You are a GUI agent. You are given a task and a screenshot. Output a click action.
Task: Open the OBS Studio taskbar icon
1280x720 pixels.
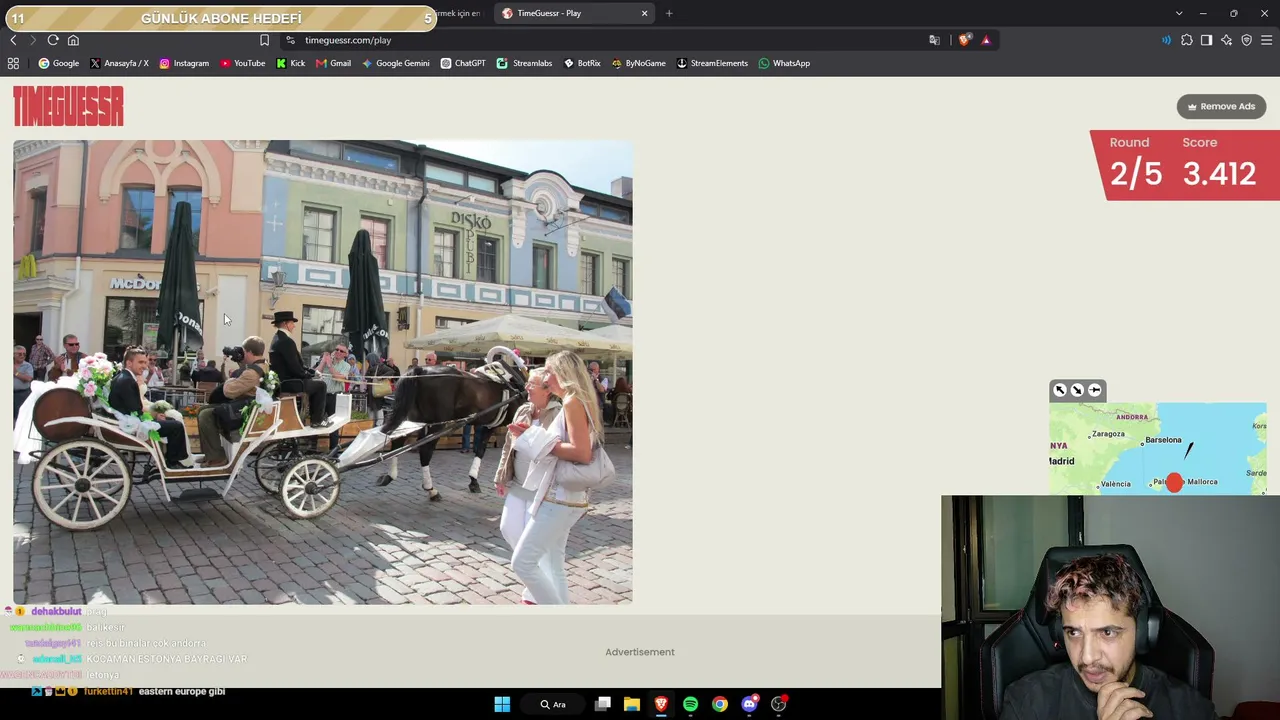779,704
